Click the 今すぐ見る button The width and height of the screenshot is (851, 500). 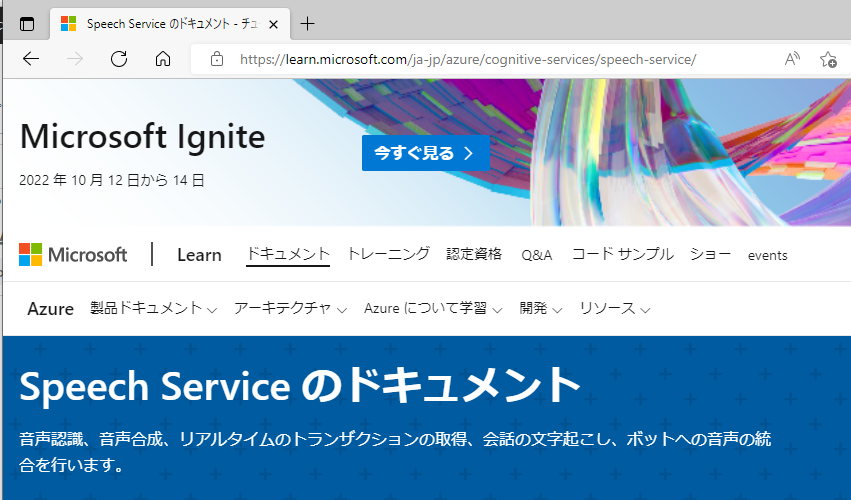tap(426, 153)
